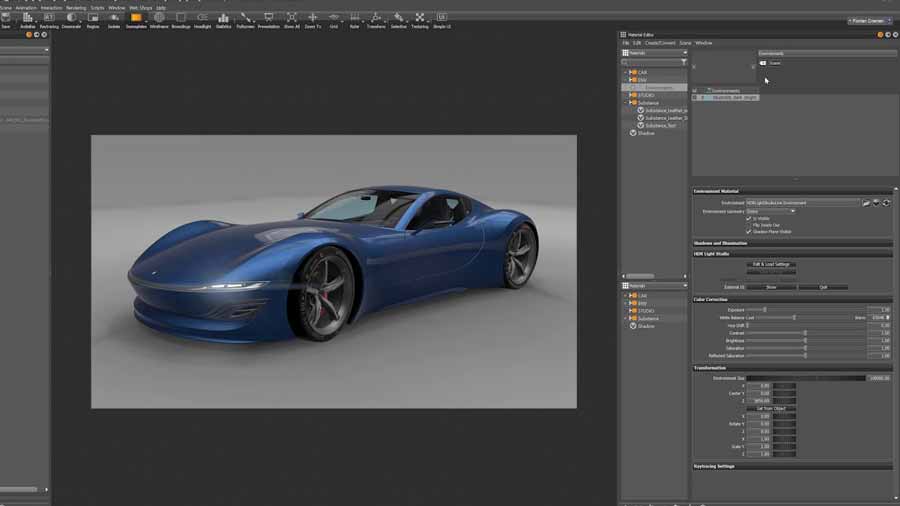The image size is (900, 506).
Task: Toggle the Is Visible checkbox
Action: coord(748,218)
